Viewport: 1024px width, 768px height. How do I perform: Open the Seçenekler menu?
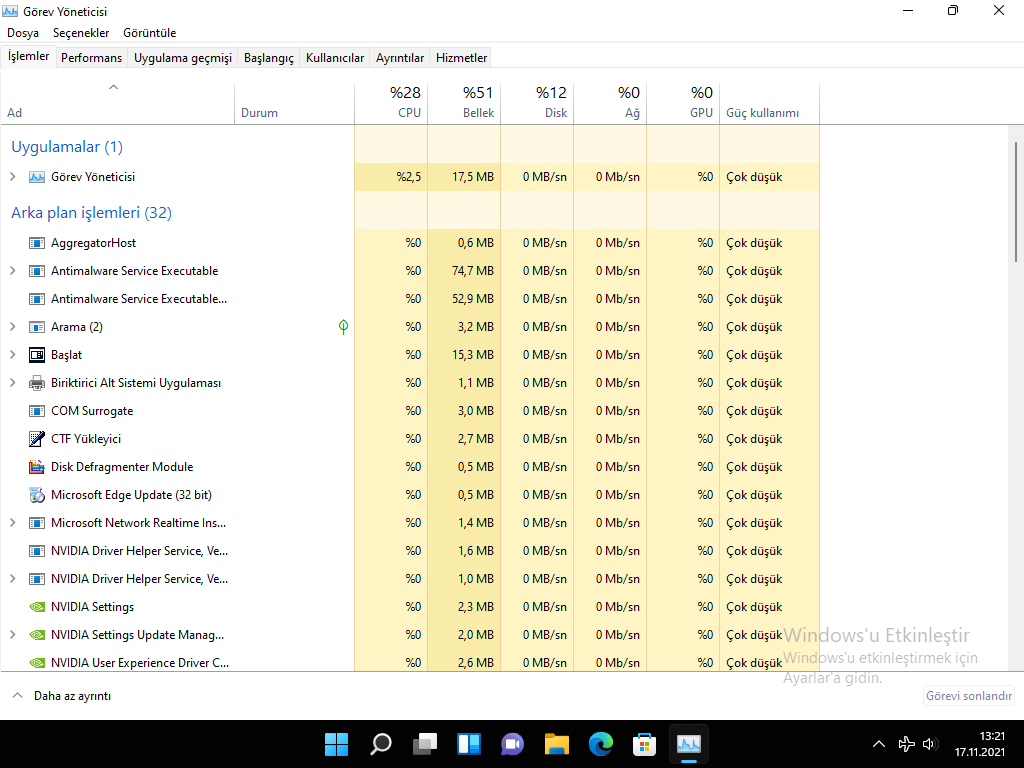[81, 33]
